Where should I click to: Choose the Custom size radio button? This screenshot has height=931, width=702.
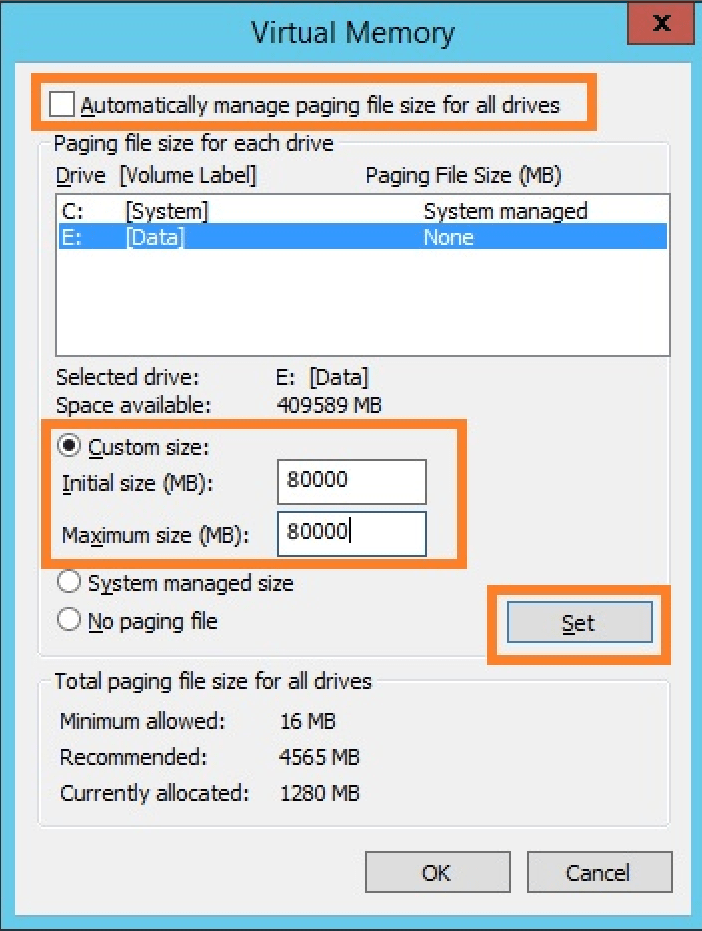pyautogui.click(x=70, y=447)
